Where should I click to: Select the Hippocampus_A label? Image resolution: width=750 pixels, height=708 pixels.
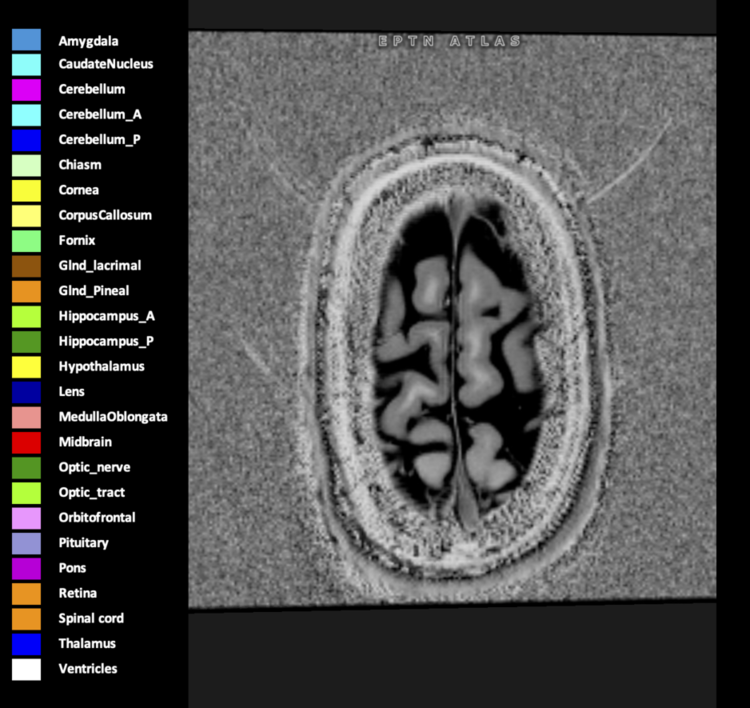coord(107,316)
